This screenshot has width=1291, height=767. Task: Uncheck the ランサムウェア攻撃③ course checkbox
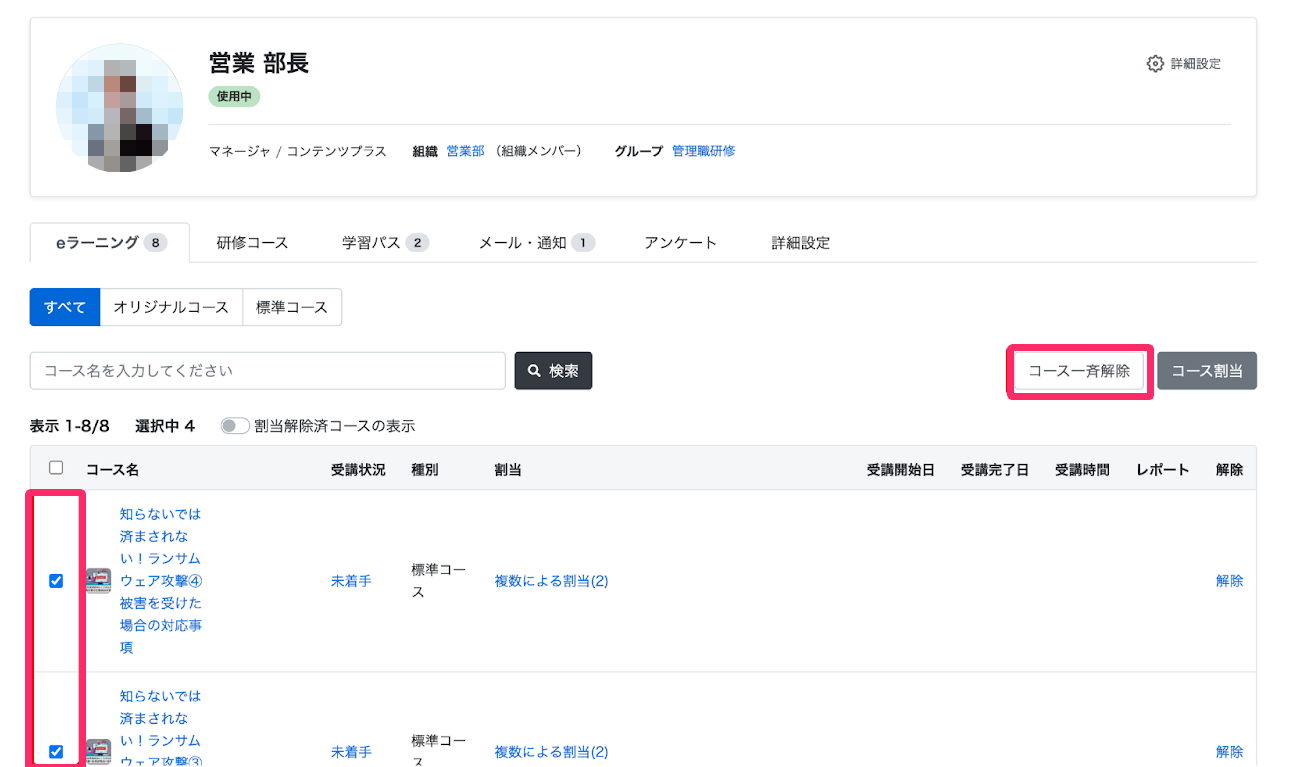click(56, 752)
